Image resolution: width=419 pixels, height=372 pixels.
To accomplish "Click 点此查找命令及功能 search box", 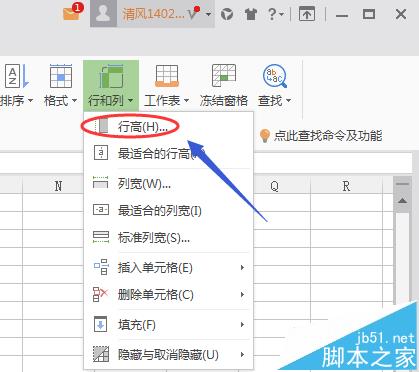I will (328, 136).
